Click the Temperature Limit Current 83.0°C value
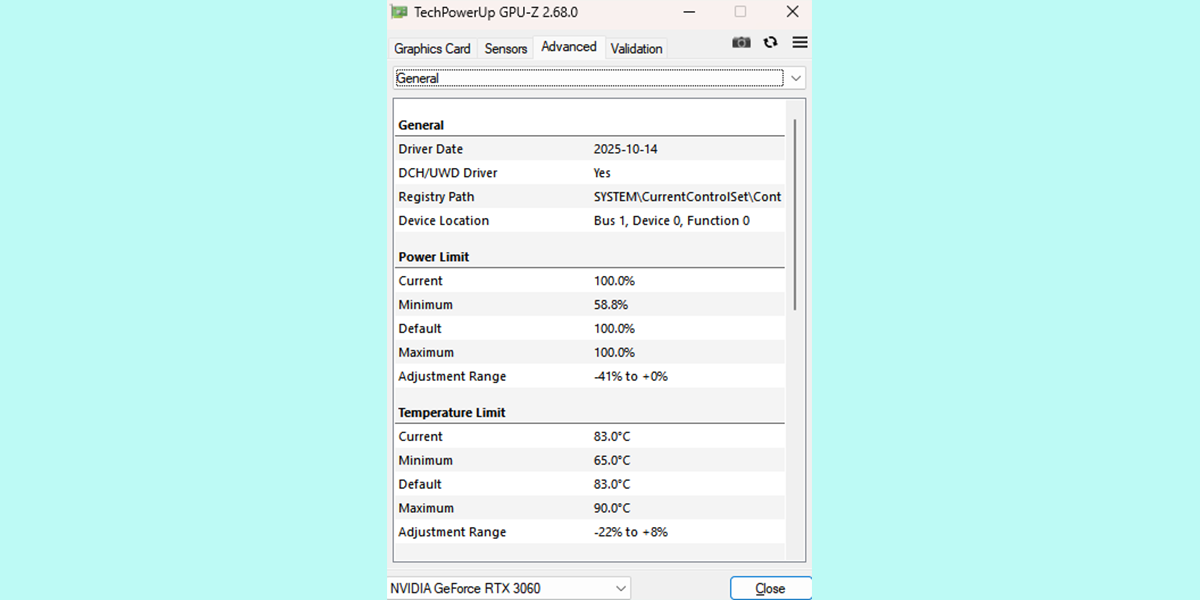Screen dimensions: 1200x600 [612, 437]
